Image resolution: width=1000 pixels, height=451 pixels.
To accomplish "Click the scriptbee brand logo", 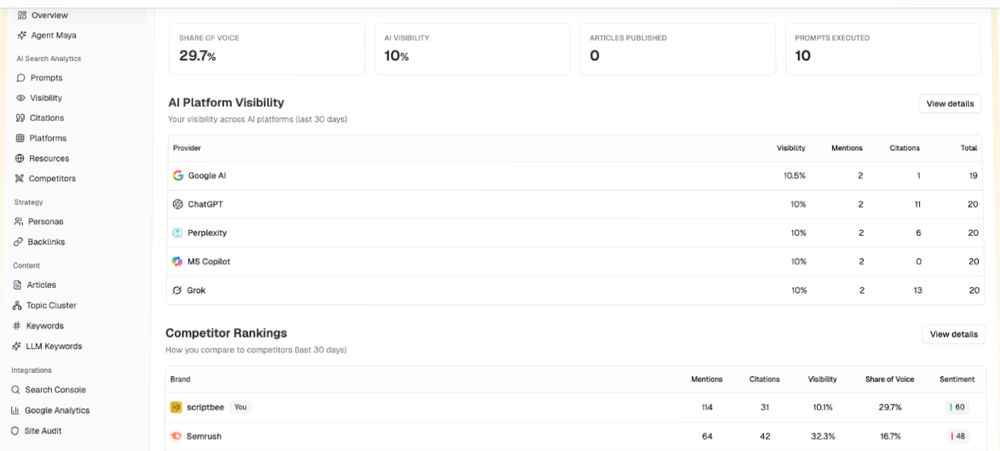I will point(176,408).
